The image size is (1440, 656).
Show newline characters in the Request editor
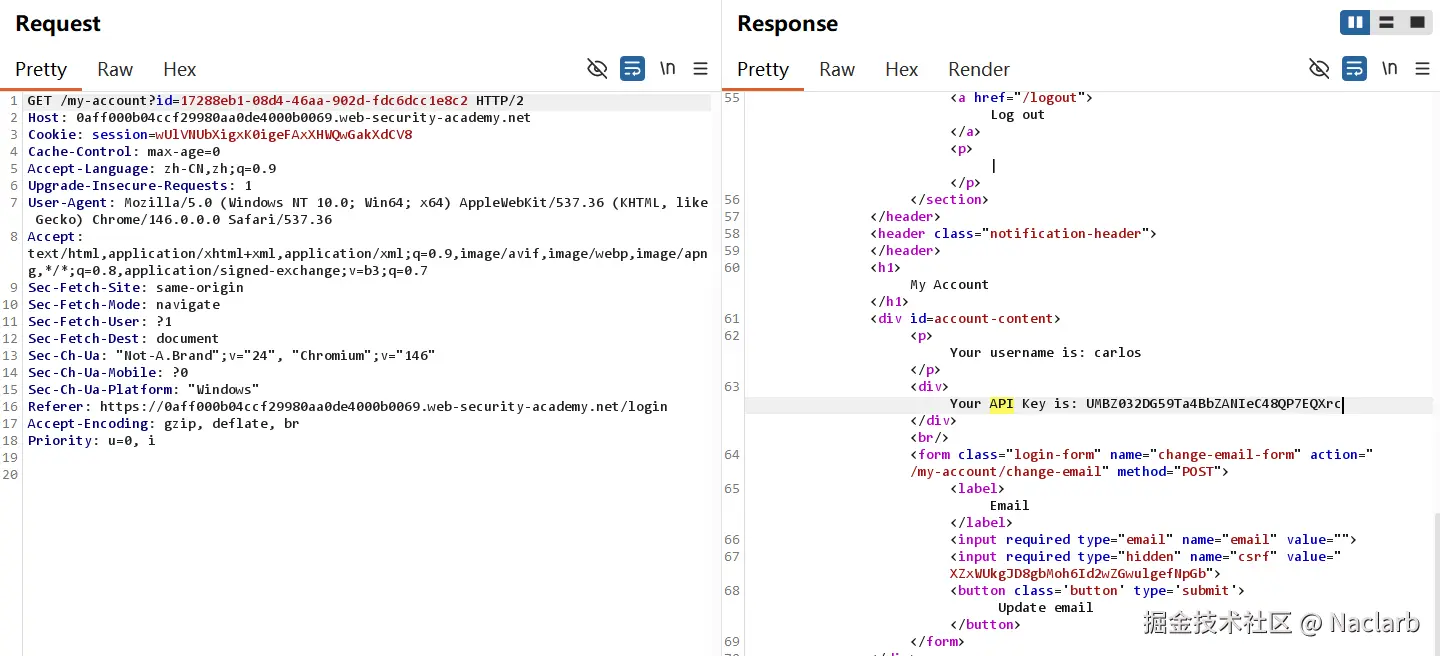(x=667, y=68)
